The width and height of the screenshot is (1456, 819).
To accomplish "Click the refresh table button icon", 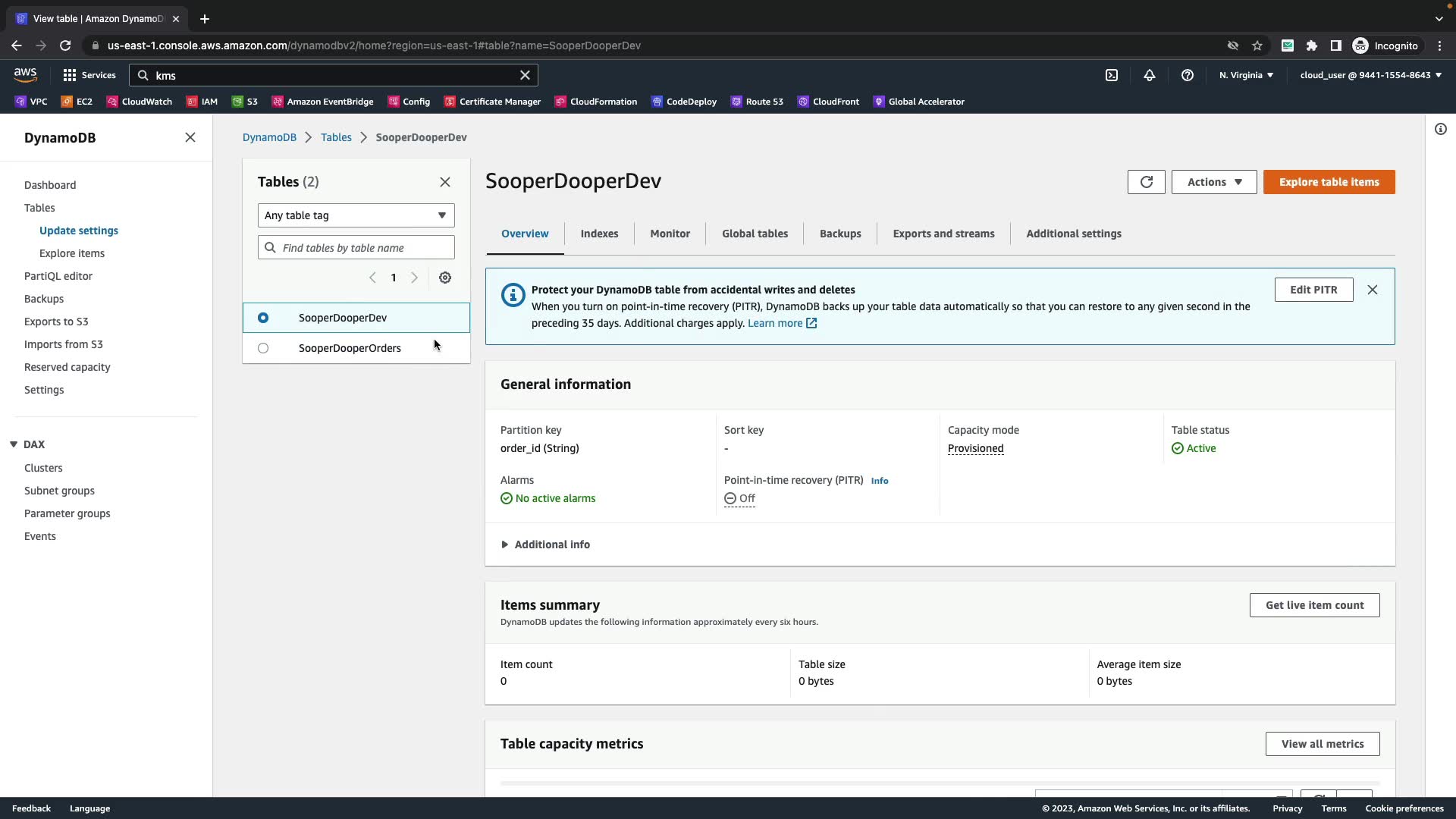I will click(x=1146, y=182).
